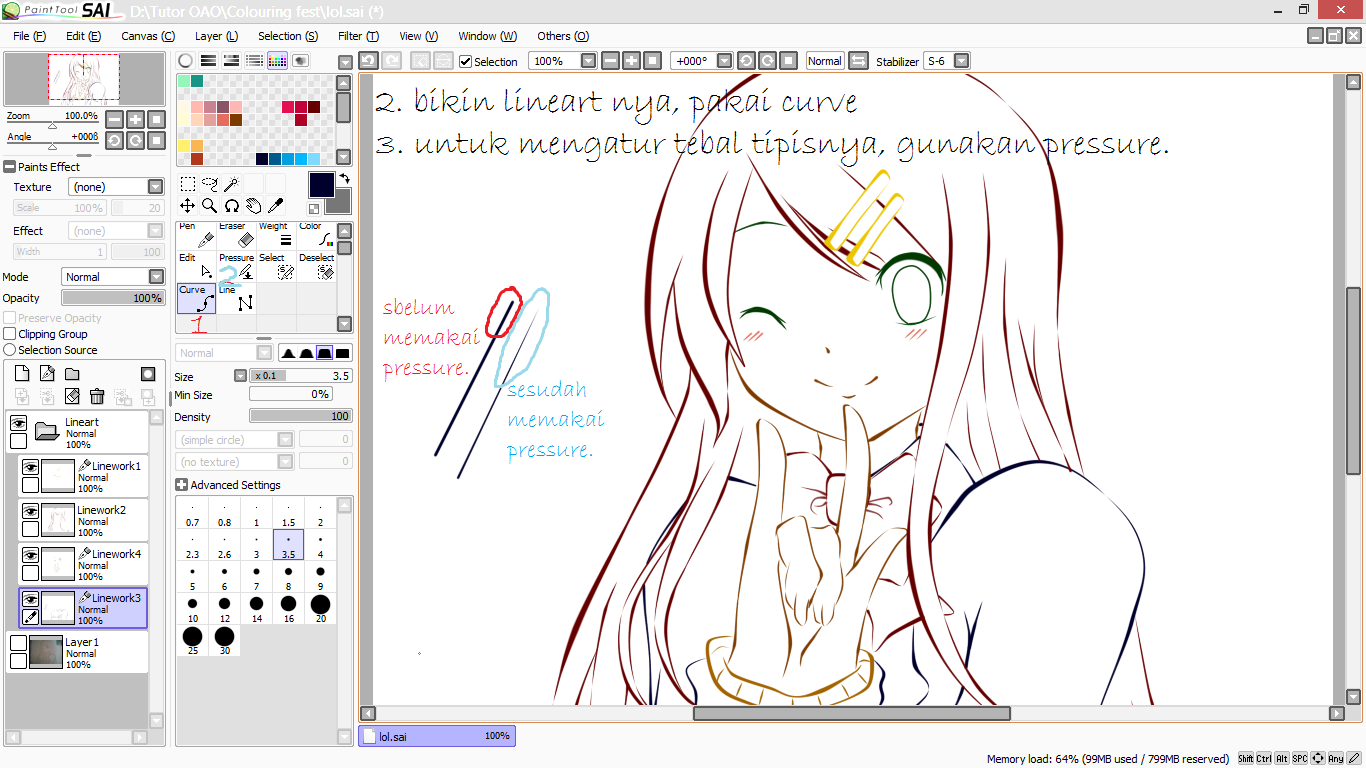Disable the Selection checkbox in toolbar
1366x768 pixels.
pyautogui.click(x=466, y=61)
